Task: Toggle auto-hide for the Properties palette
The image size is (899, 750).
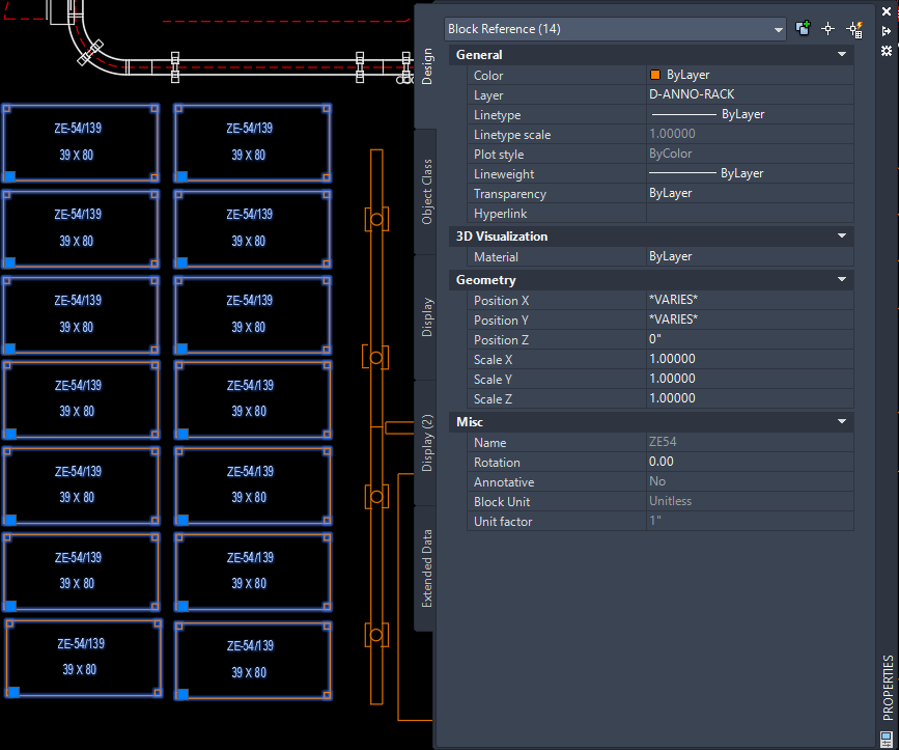Action: (886, 31)
